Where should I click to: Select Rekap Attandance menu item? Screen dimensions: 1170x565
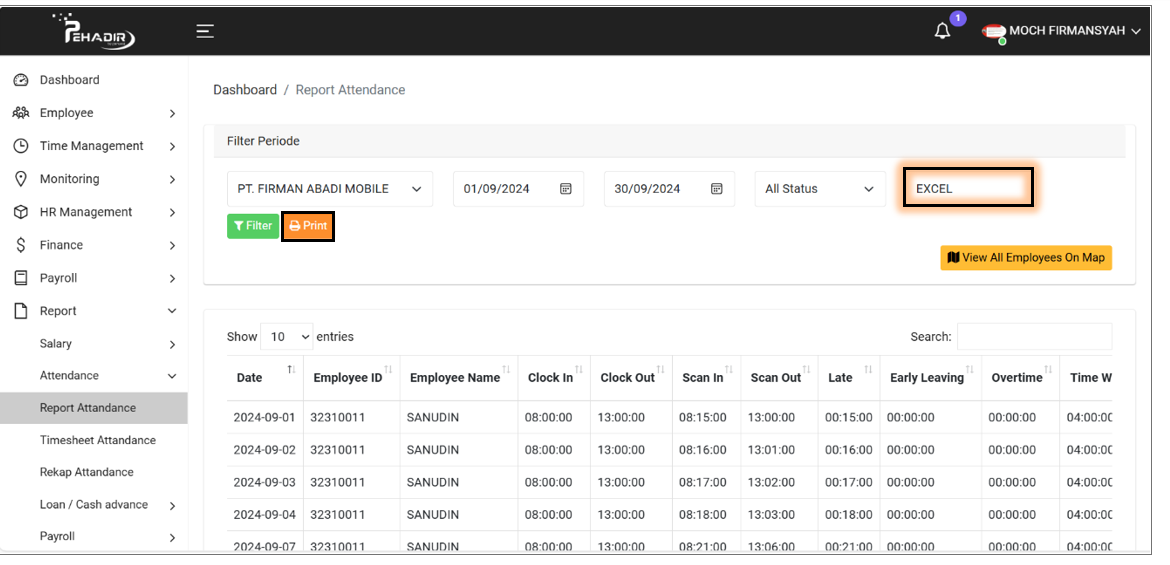87,472
